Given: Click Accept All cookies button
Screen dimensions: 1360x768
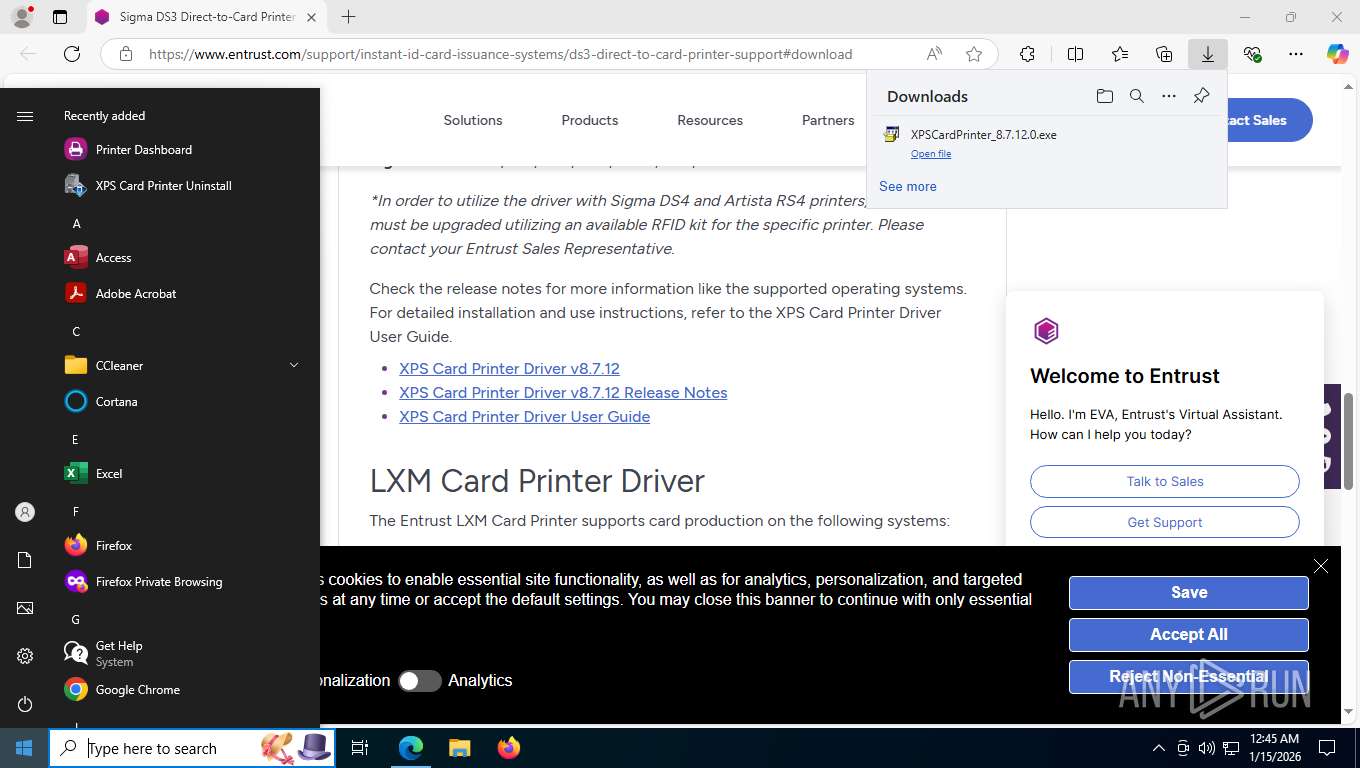Looking at the screenshot, I should coord(1189,635).
